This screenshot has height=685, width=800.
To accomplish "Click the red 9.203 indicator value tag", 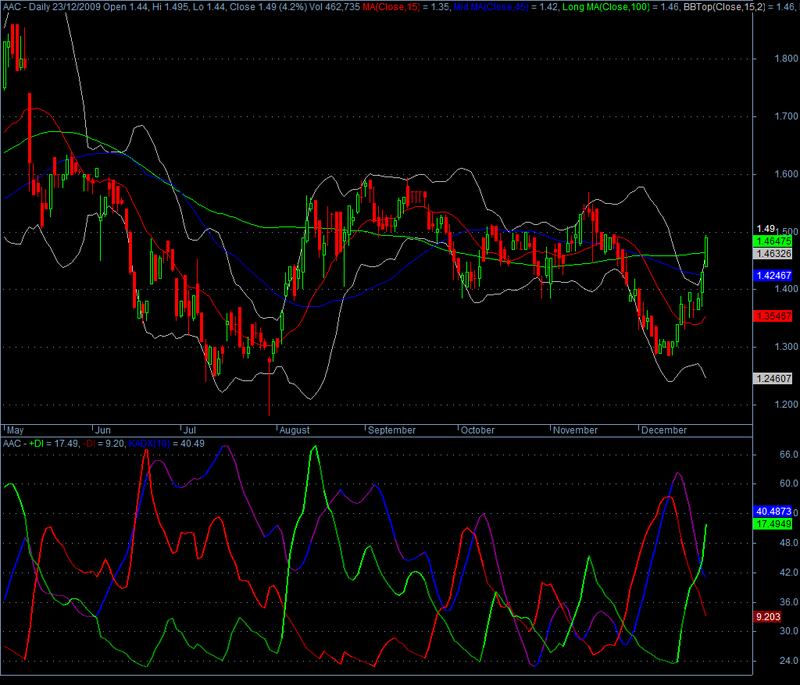I will point(767,617).
